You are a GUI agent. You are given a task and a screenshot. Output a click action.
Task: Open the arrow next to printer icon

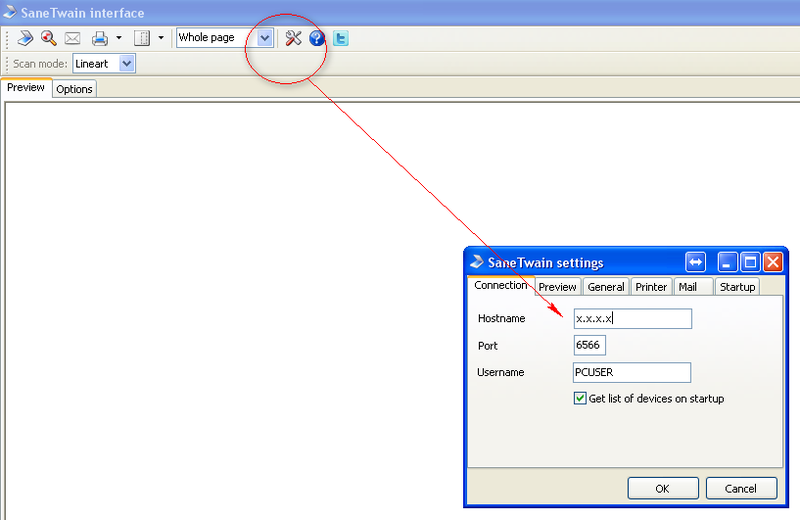[119, 38]
